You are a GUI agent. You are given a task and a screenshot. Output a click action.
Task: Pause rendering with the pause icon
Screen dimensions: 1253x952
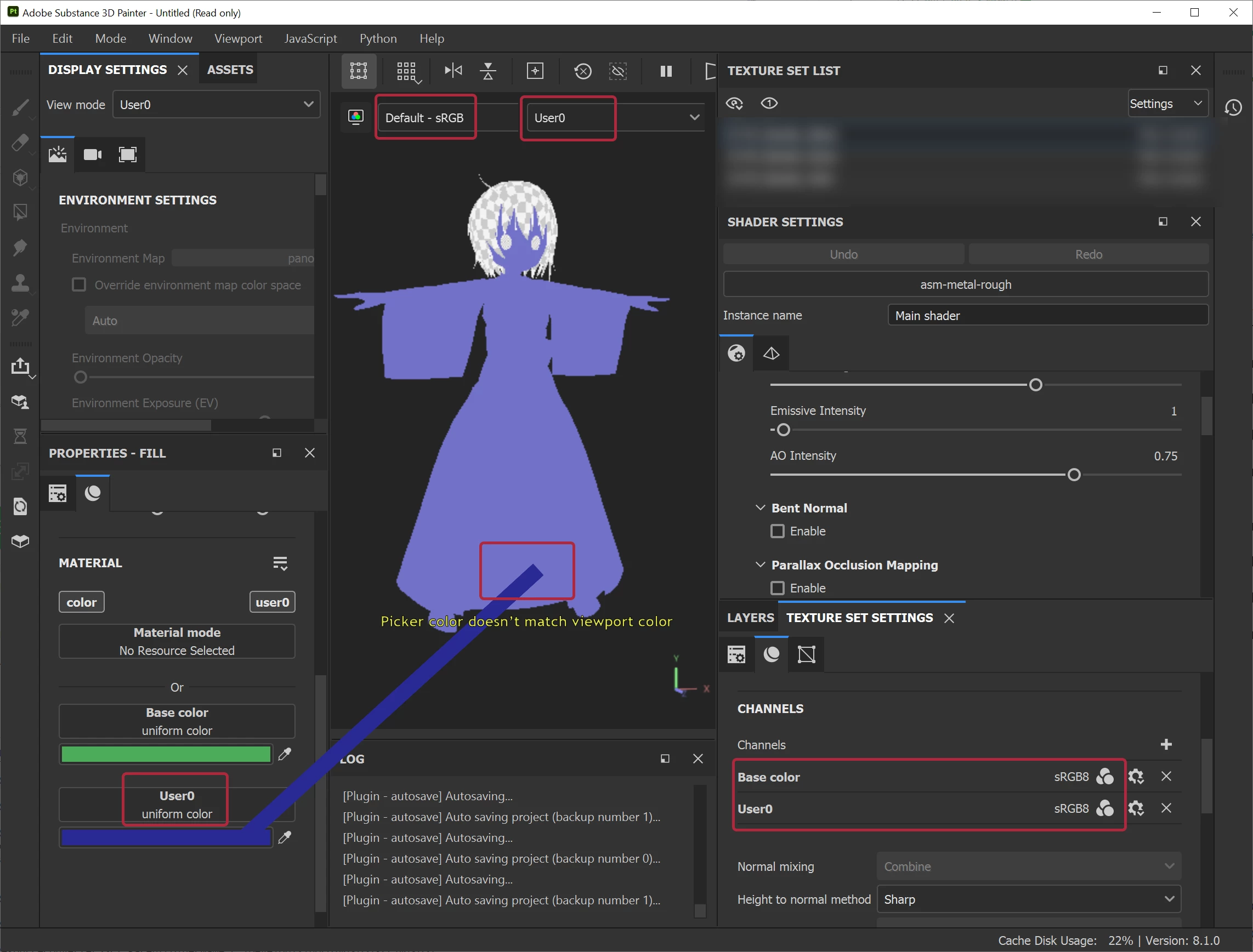pyautogui.click(x=666, y=71)
